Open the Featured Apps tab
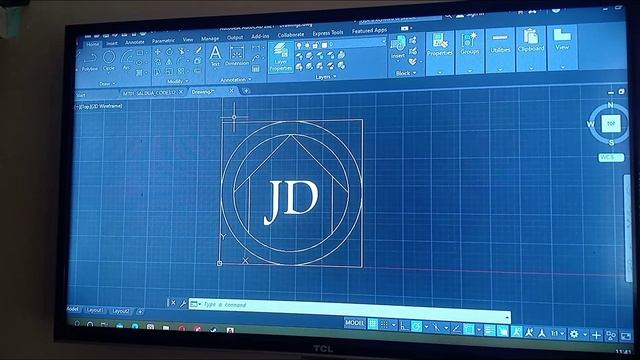 369,31
